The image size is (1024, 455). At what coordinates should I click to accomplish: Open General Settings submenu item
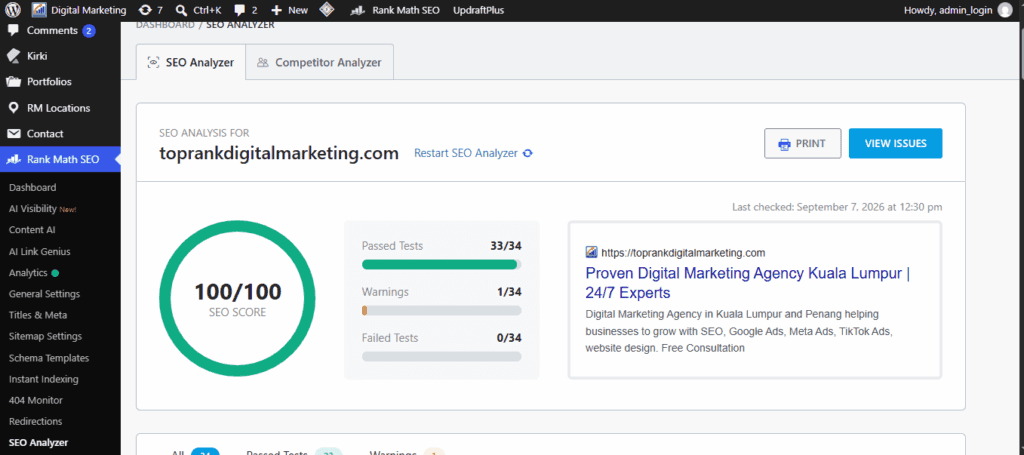click(44, 294)
